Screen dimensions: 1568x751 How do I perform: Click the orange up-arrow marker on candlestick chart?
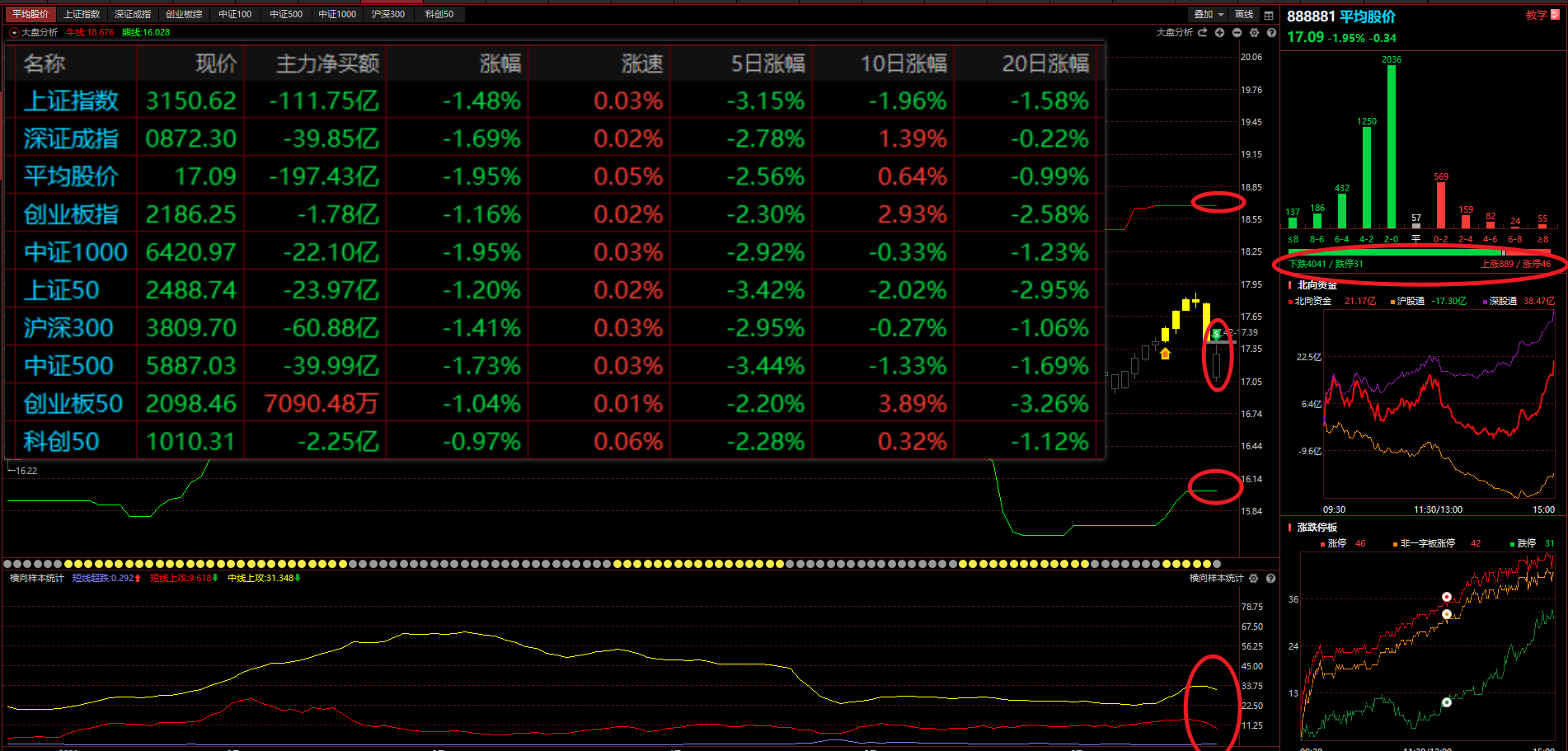pyautogui.click(x=1165, y=353)
